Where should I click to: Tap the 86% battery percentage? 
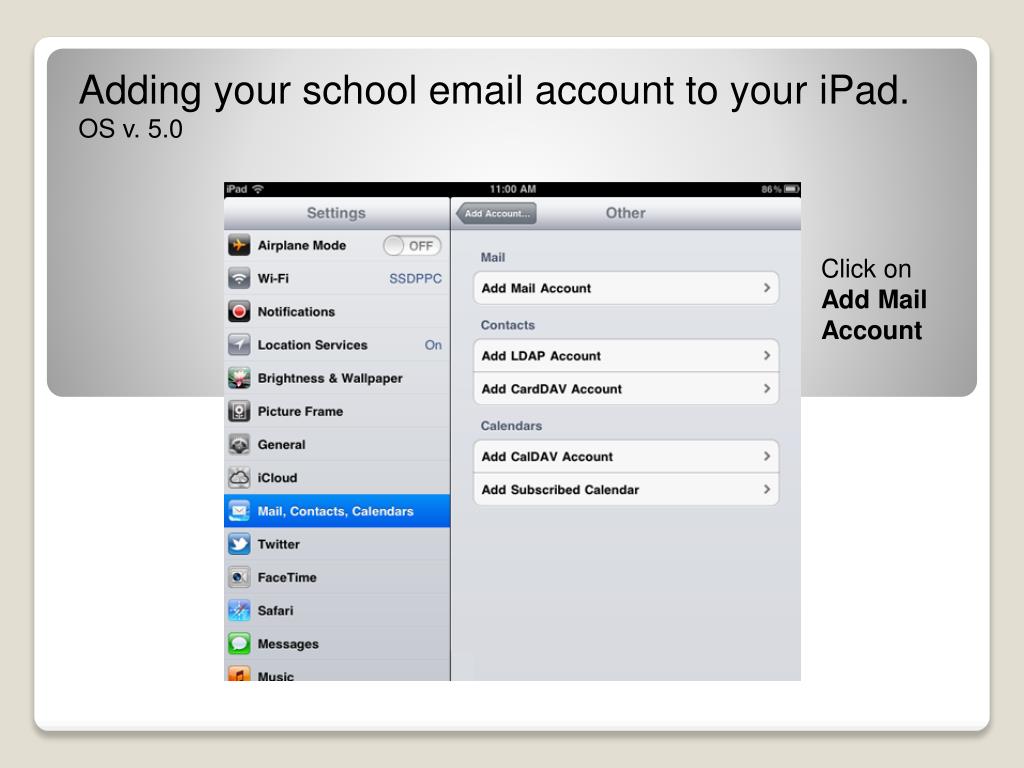pyautogui.click(x=771, y=189)
